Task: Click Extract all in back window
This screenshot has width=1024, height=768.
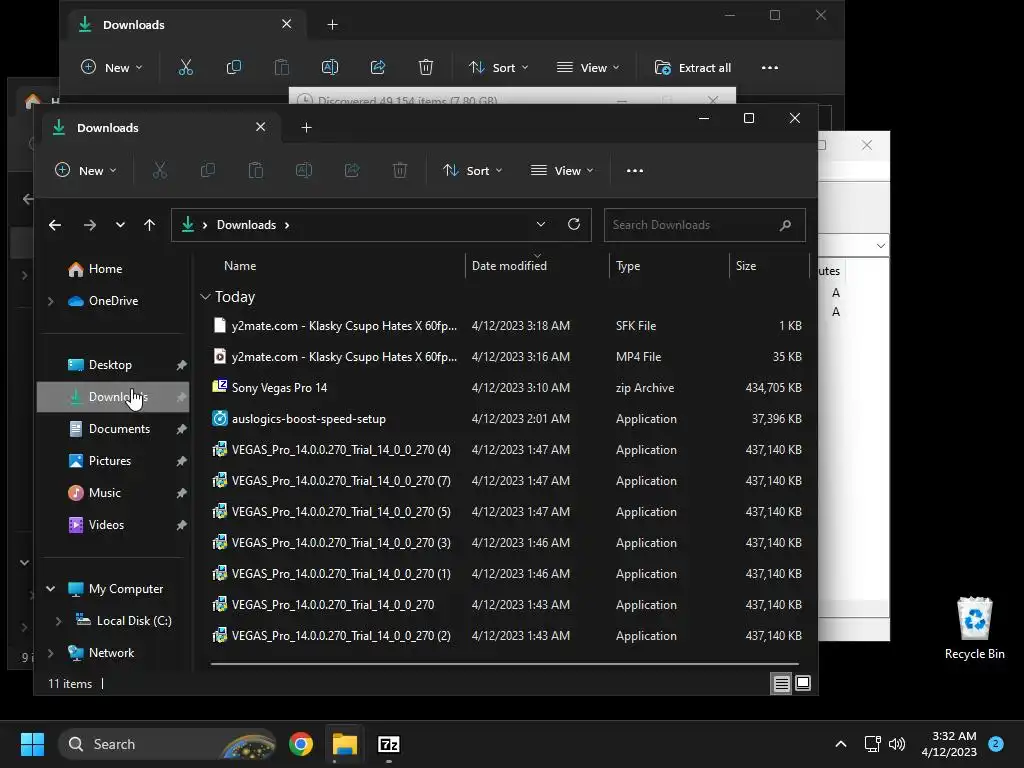Action: pos(693,67)
